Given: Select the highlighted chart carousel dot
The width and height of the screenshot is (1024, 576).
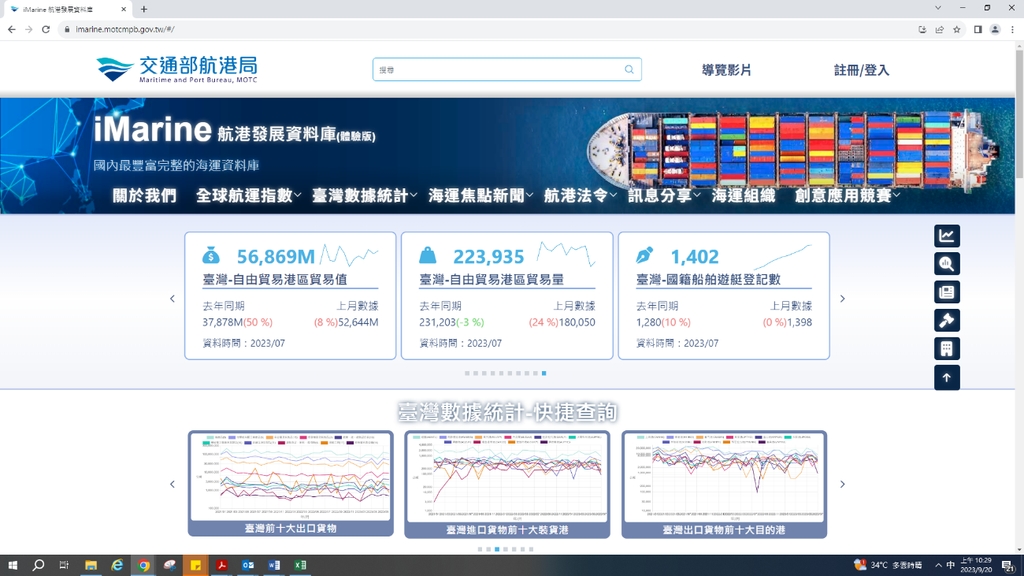Looking at the screenshot, I should click(x=497, y=549).
